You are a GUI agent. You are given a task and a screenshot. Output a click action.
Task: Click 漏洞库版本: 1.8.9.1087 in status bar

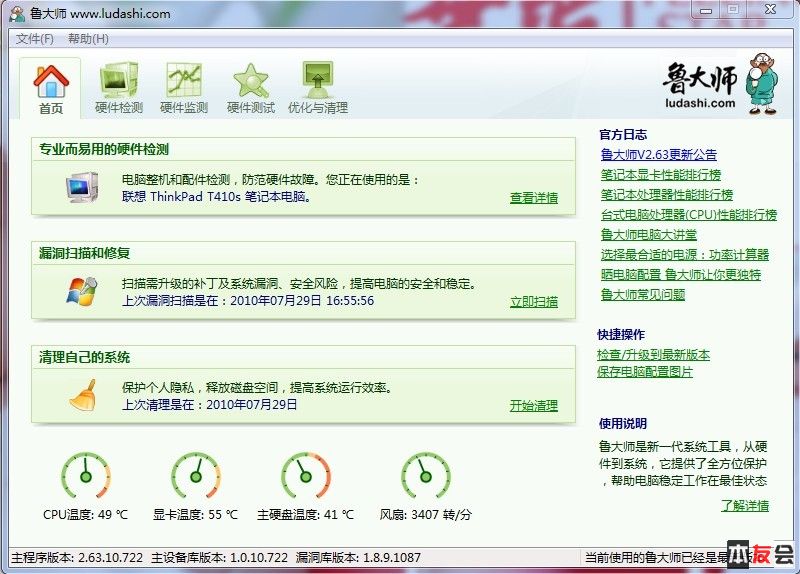pos(358,558)
